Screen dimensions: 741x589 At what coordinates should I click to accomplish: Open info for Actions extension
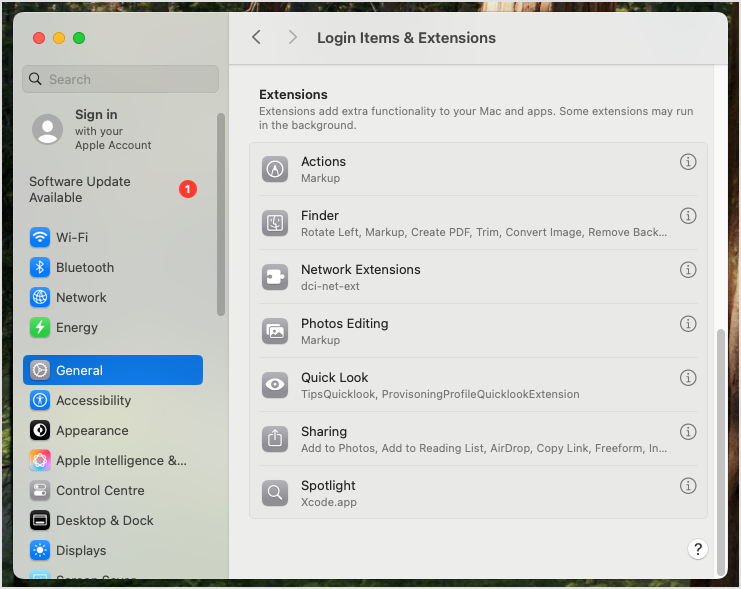point(688,162)
